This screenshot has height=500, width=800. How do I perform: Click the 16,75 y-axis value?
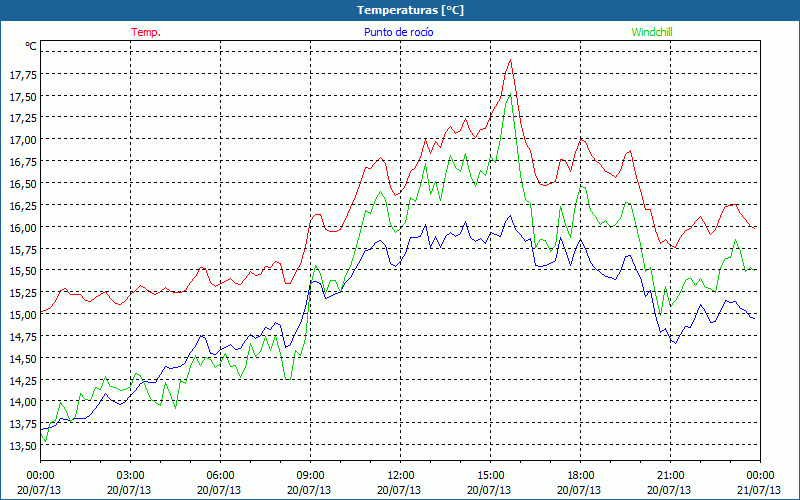coord(23,162)
